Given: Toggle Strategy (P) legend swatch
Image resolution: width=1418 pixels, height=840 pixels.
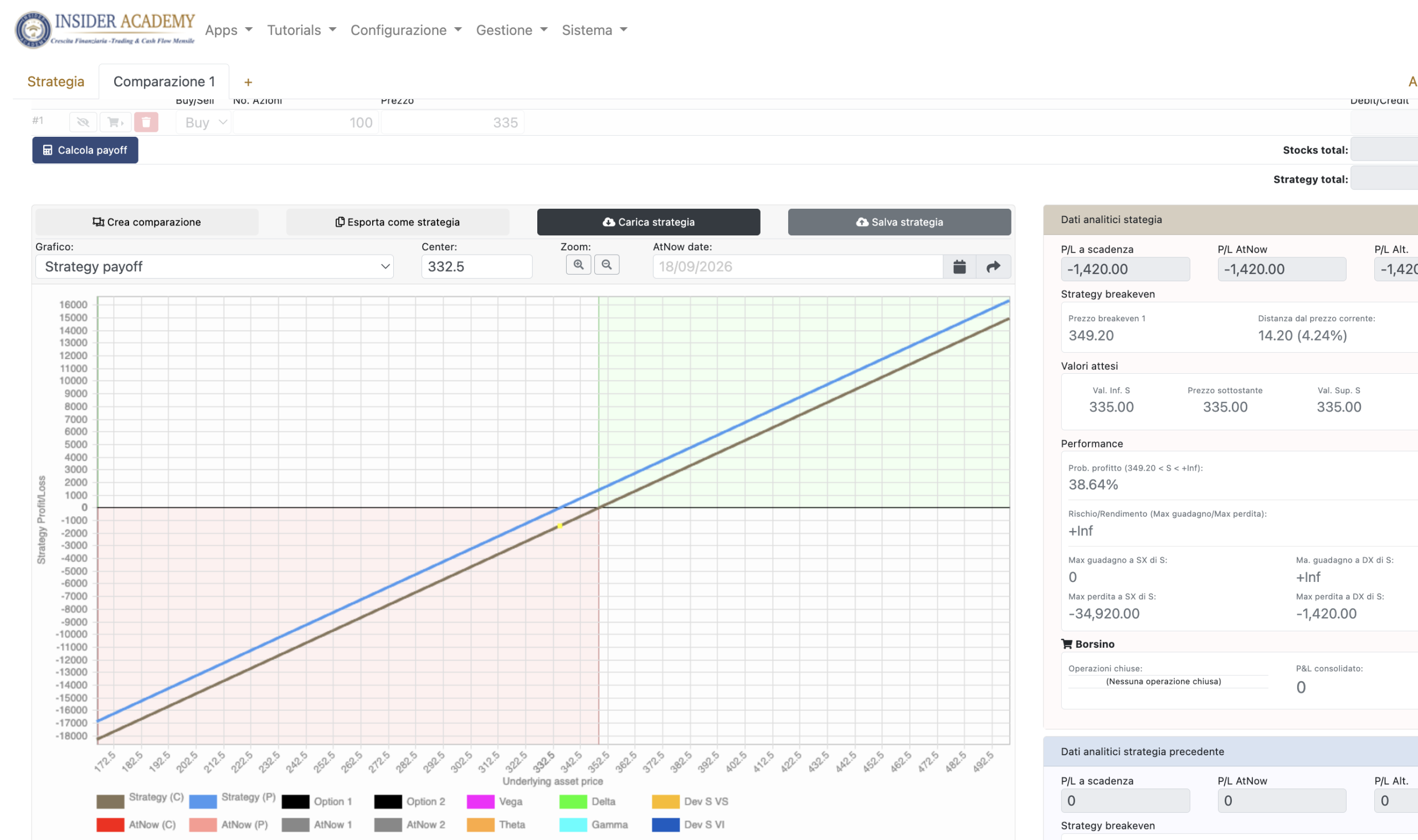Looking at the screenshot, I should [x=203, y=801].
